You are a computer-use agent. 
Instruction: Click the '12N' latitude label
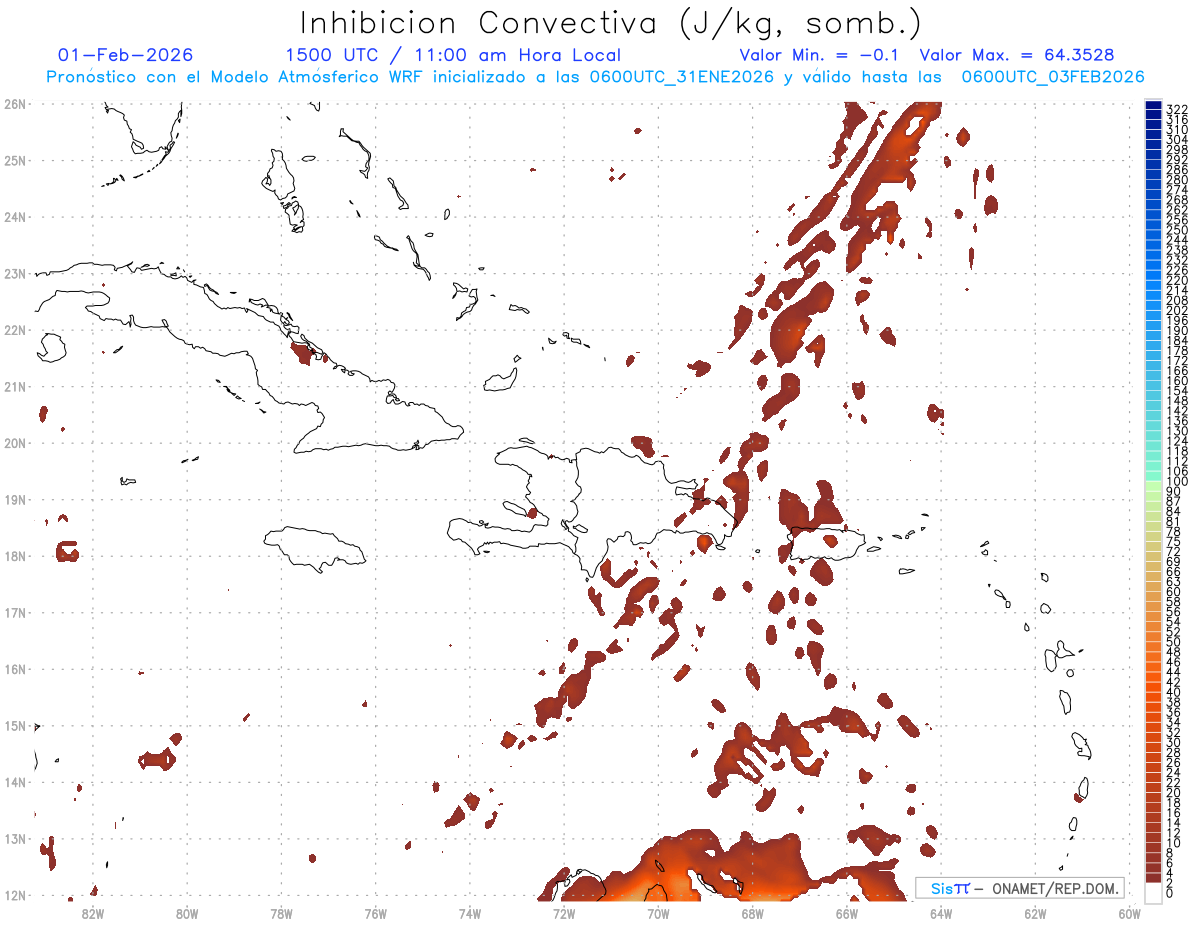pyautogui.click(x=15, y=895)
